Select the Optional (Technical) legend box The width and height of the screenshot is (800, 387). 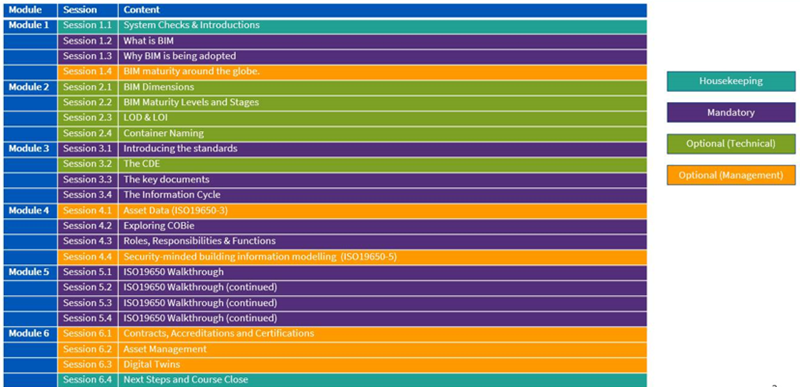pyautogui.click(x=731, y=144)
